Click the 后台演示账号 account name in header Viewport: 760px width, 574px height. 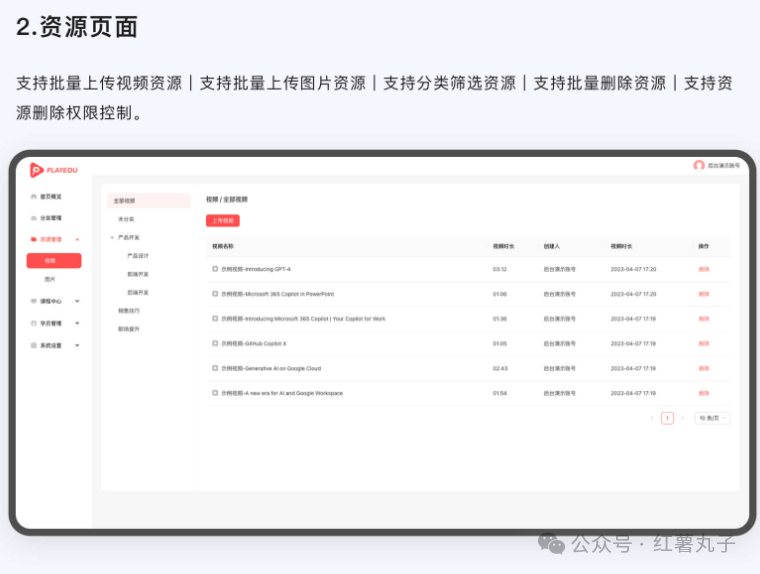click(724, 166)
